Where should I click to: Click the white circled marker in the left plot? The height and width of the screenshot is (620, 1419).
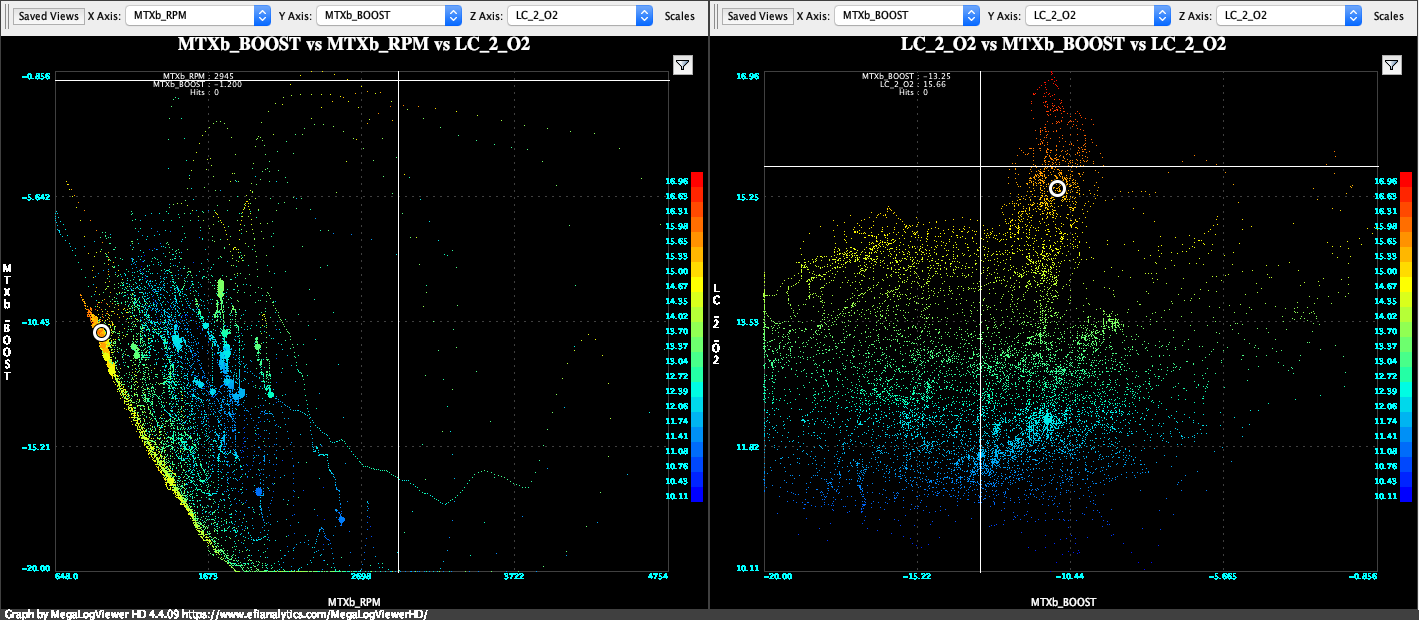point(101,332)
